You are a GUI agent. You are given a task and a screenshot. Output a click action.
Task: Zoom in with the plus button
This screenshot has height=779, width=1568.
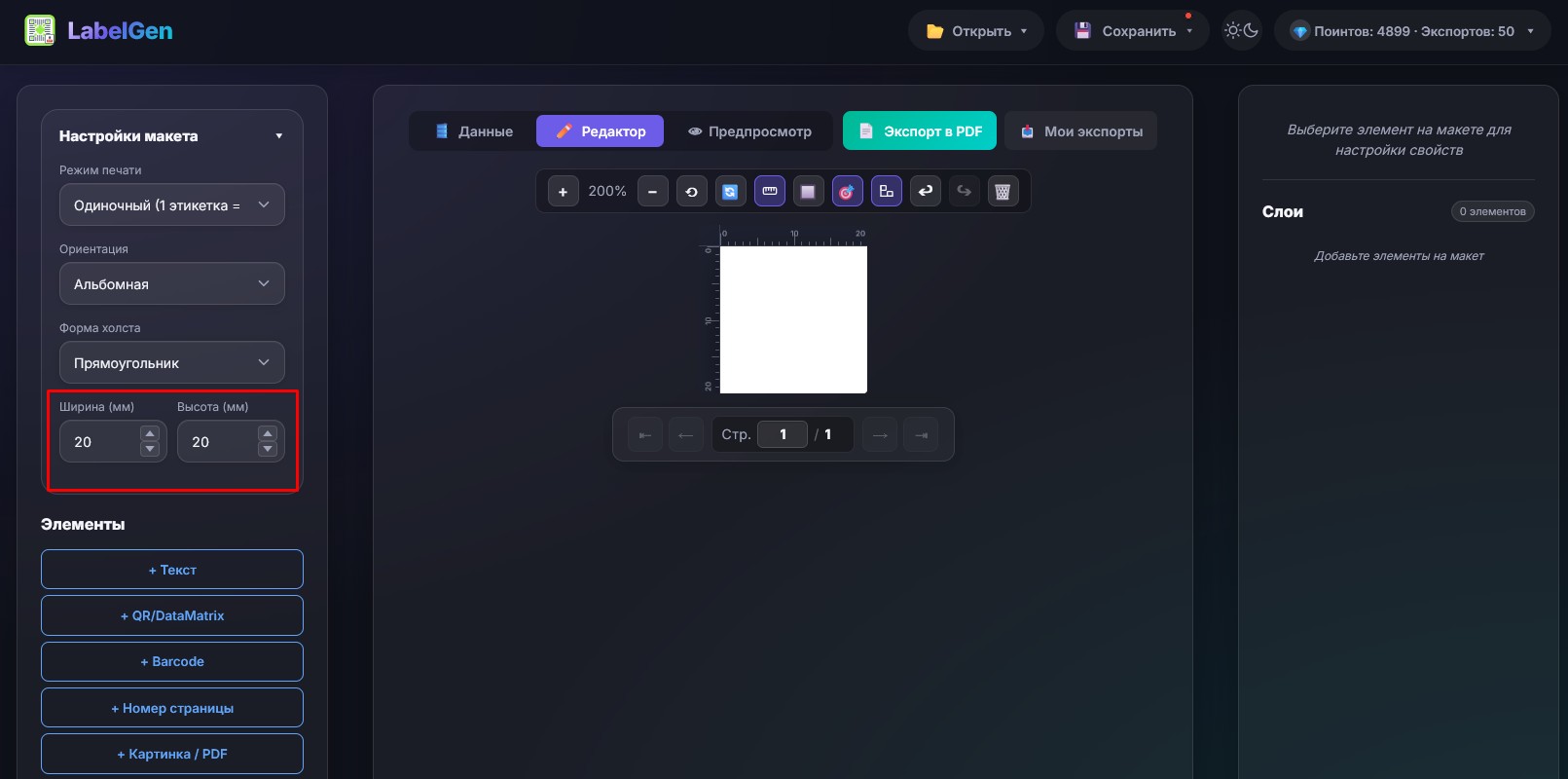563,192
